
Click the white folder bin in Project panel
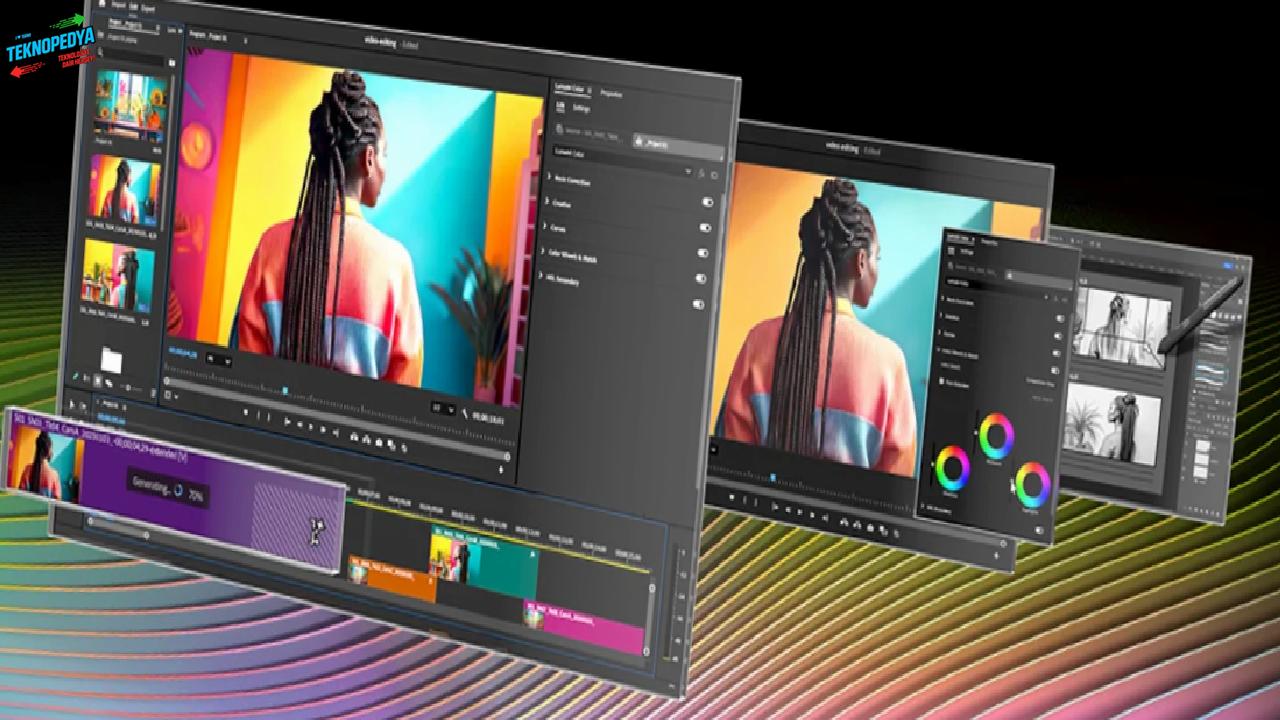pyautogui.click(x=111, y=360)
